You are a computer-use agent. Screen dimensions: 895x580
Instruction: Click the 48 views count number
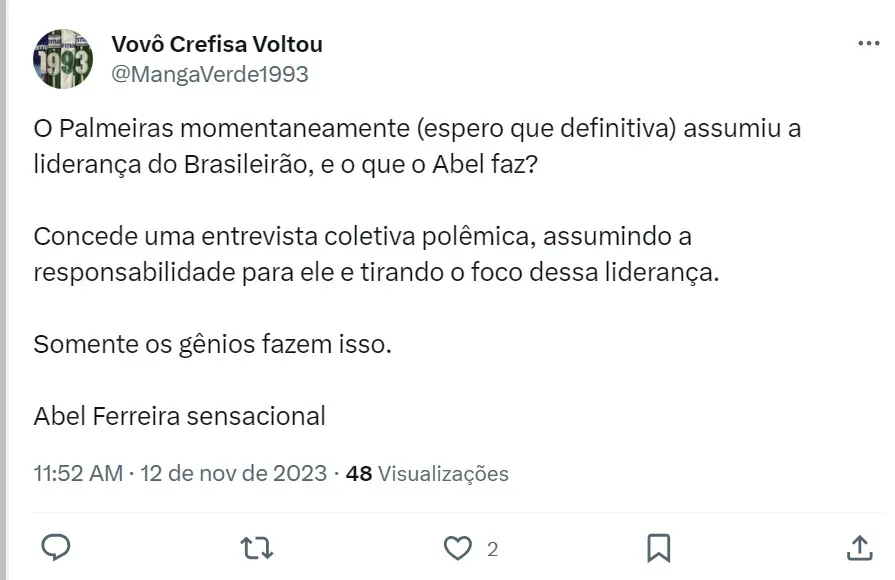click(358, 473)
